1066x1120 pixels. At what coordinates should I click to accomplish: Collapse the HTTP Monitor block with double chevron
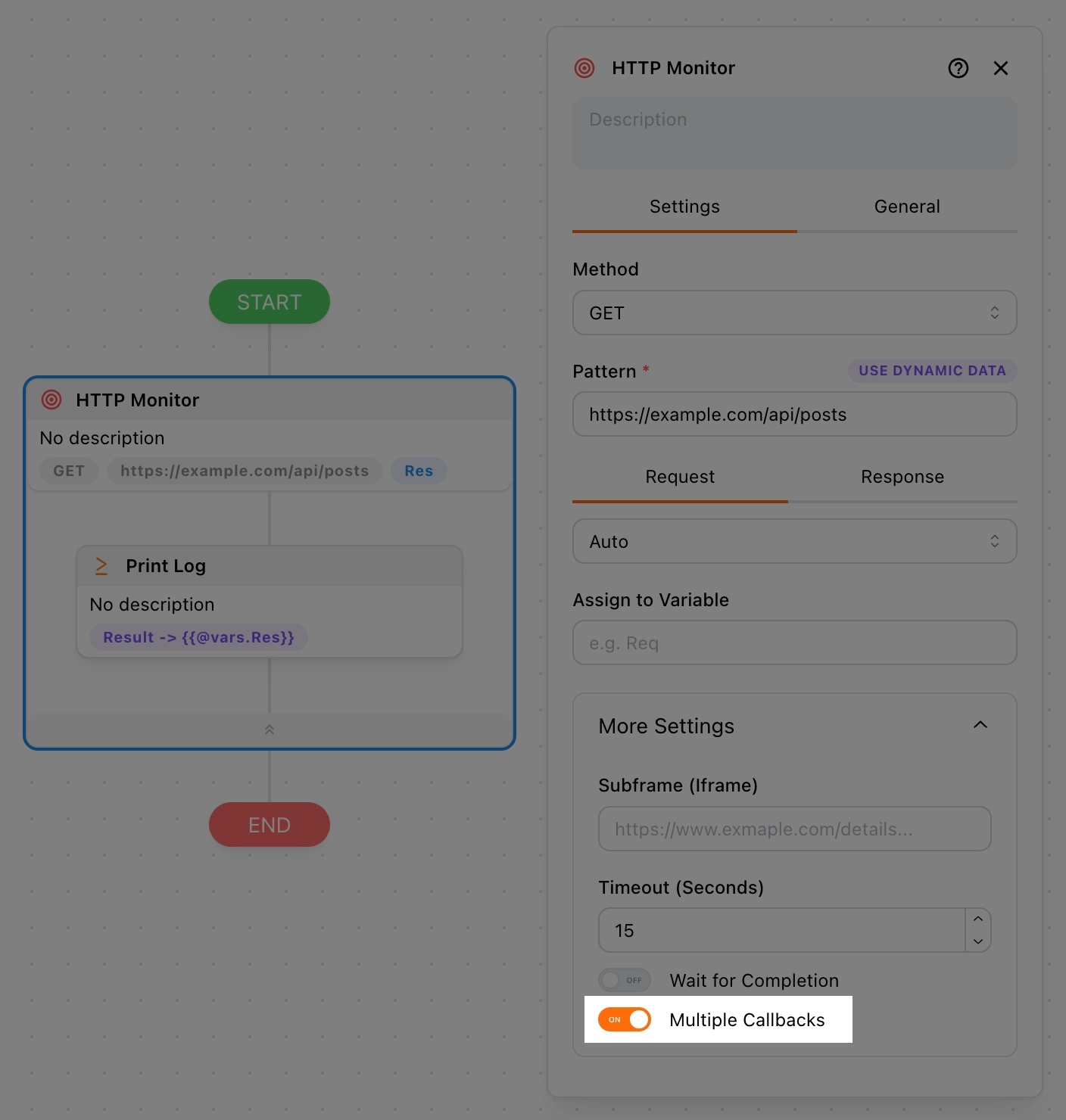tap(270, 730)
